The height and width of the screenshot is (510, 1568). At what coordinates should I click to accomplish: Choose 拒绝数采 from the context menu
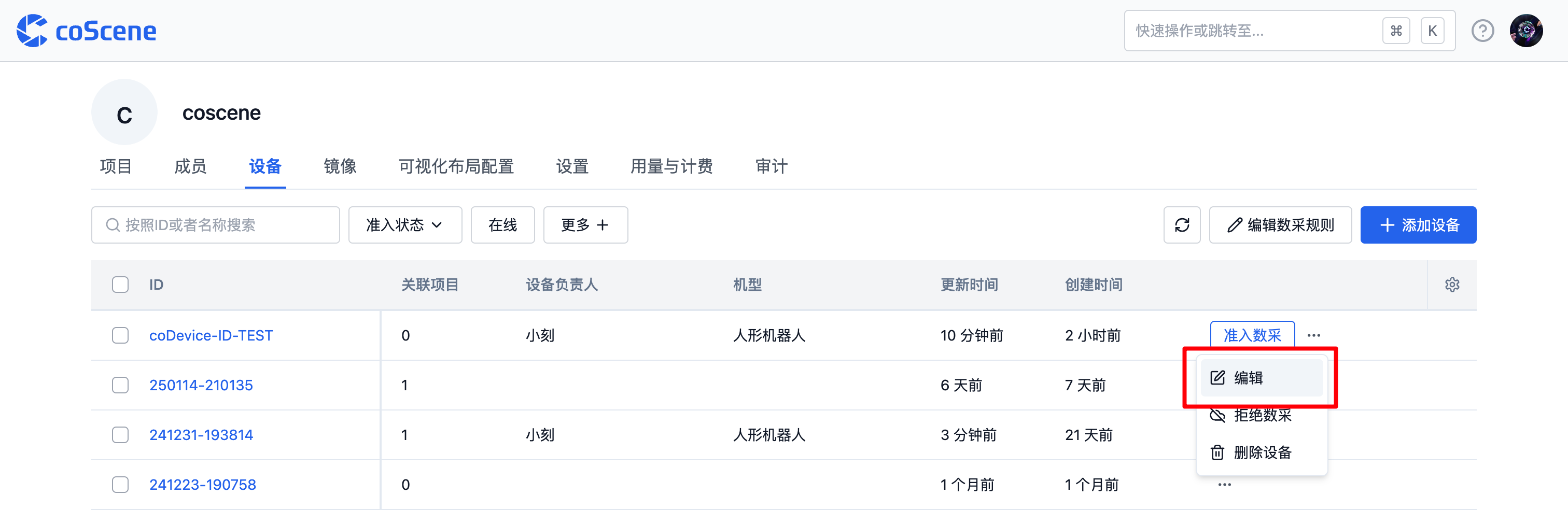1262,416
